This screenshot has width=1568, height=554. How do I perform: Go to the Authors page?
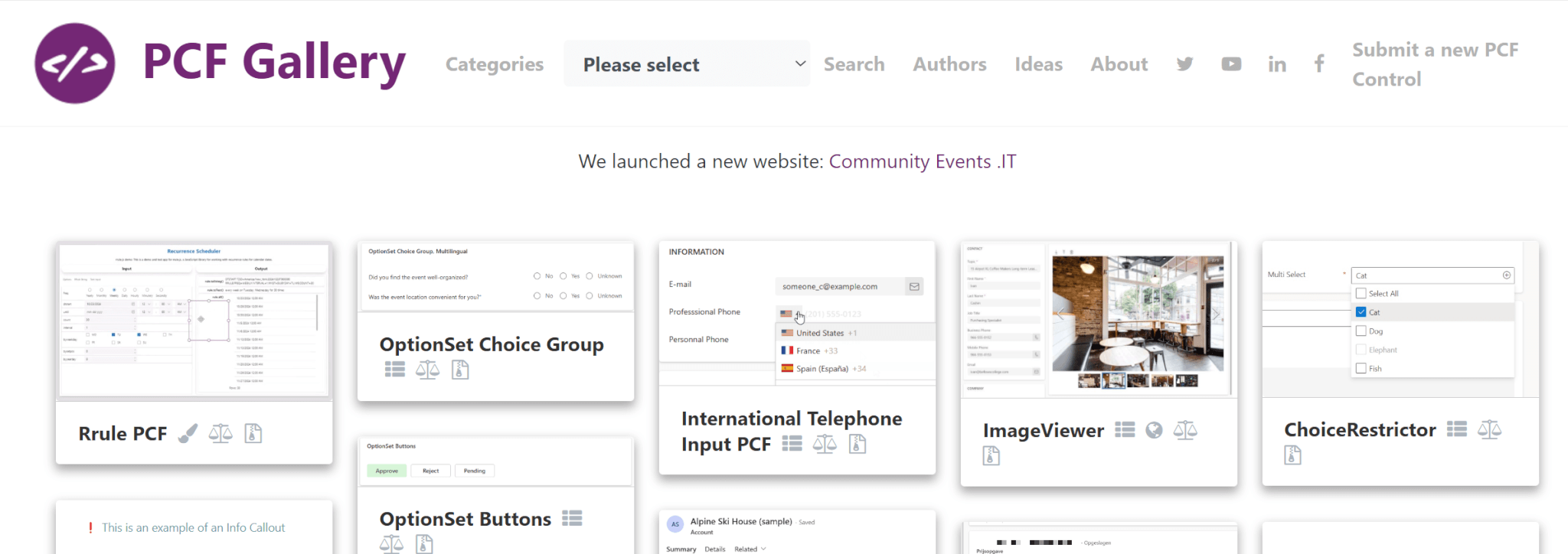pyautogui.click(x=949, y=64)
